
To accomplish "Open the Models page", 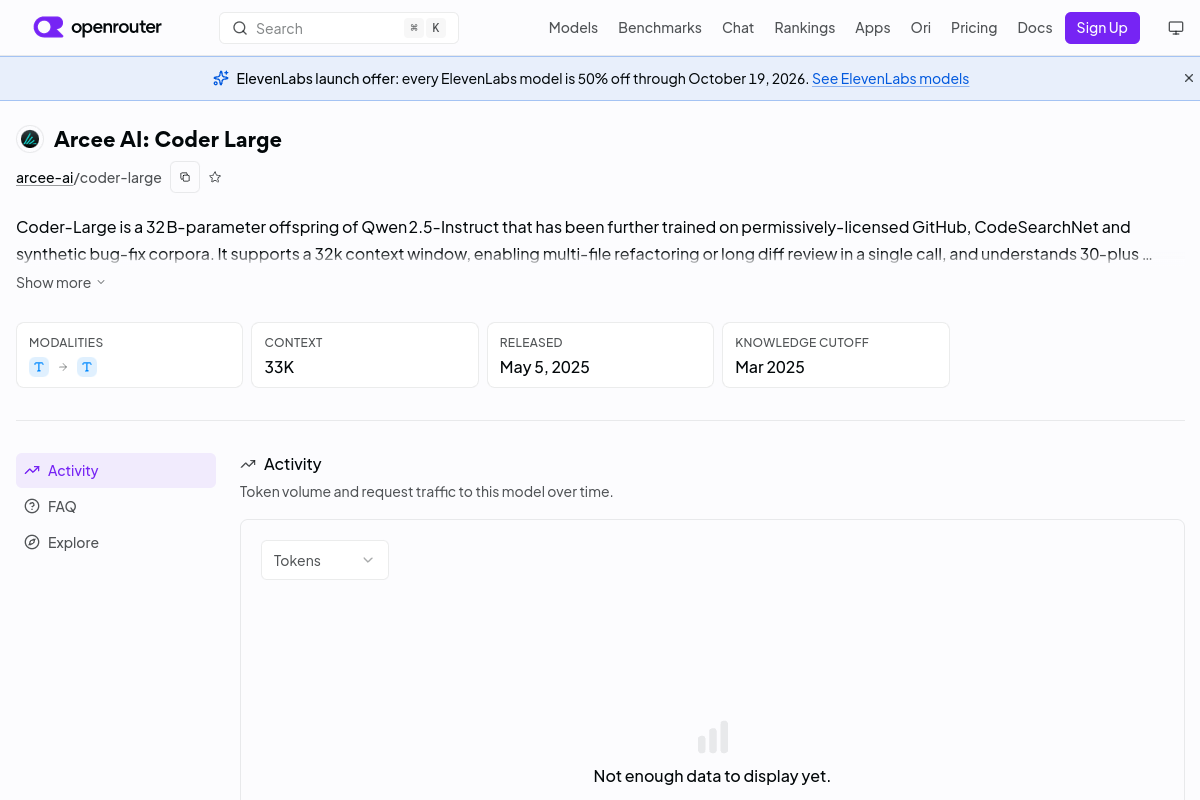I will (x=573, y=28).
